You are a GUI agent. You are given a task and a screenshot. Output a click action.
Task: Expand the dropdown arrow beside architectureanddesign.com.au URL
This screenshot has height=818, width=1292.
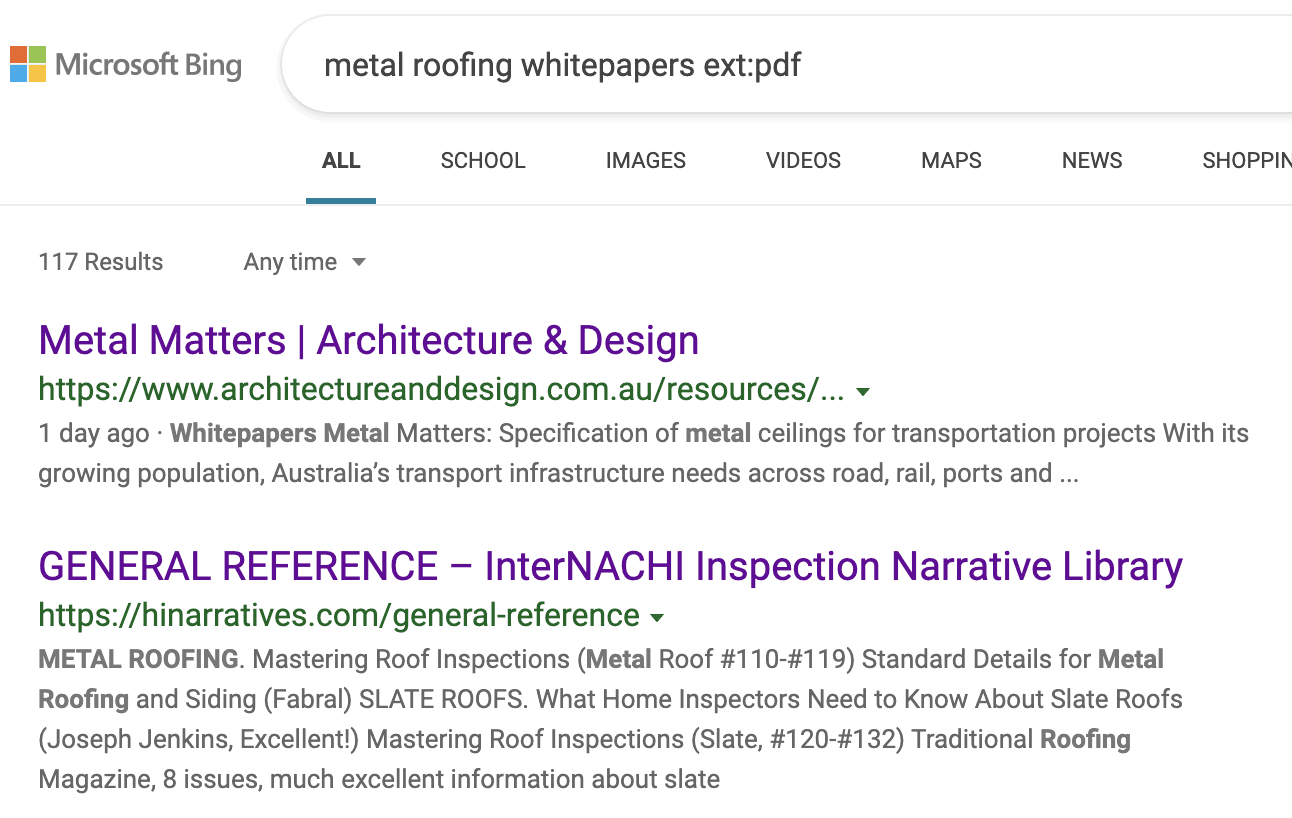point(862,392)
